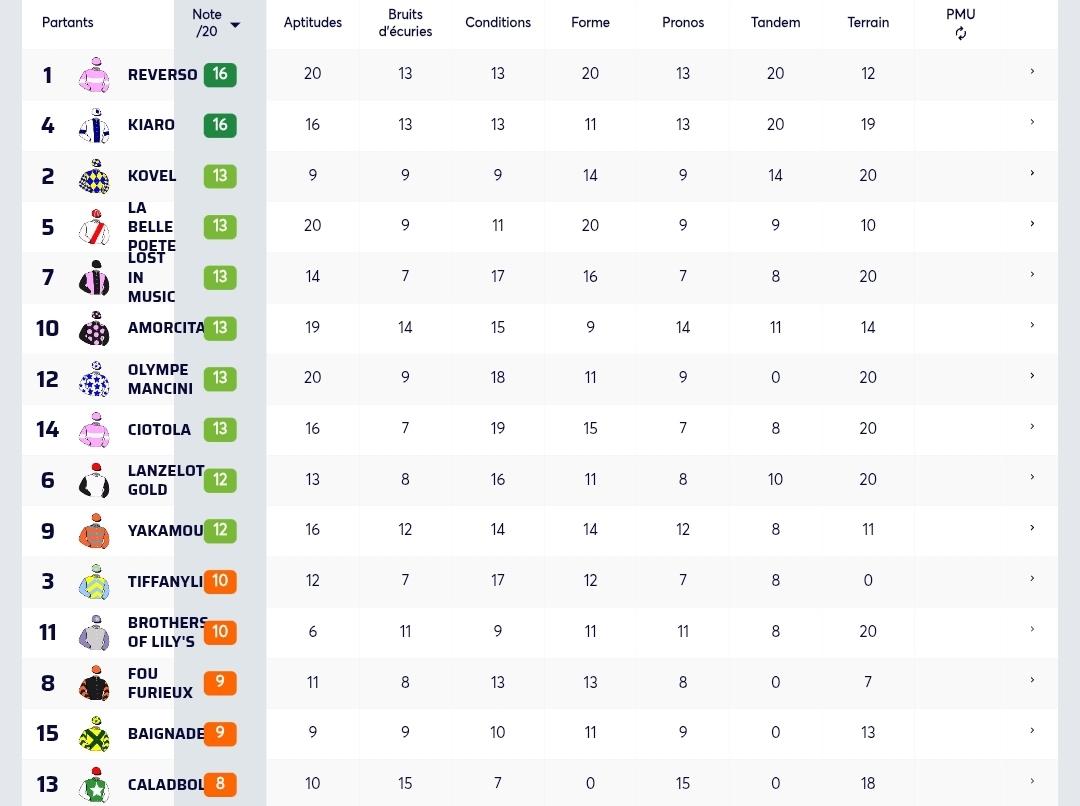Open the Note /20 sort dropdown arrow

point(235,25)
